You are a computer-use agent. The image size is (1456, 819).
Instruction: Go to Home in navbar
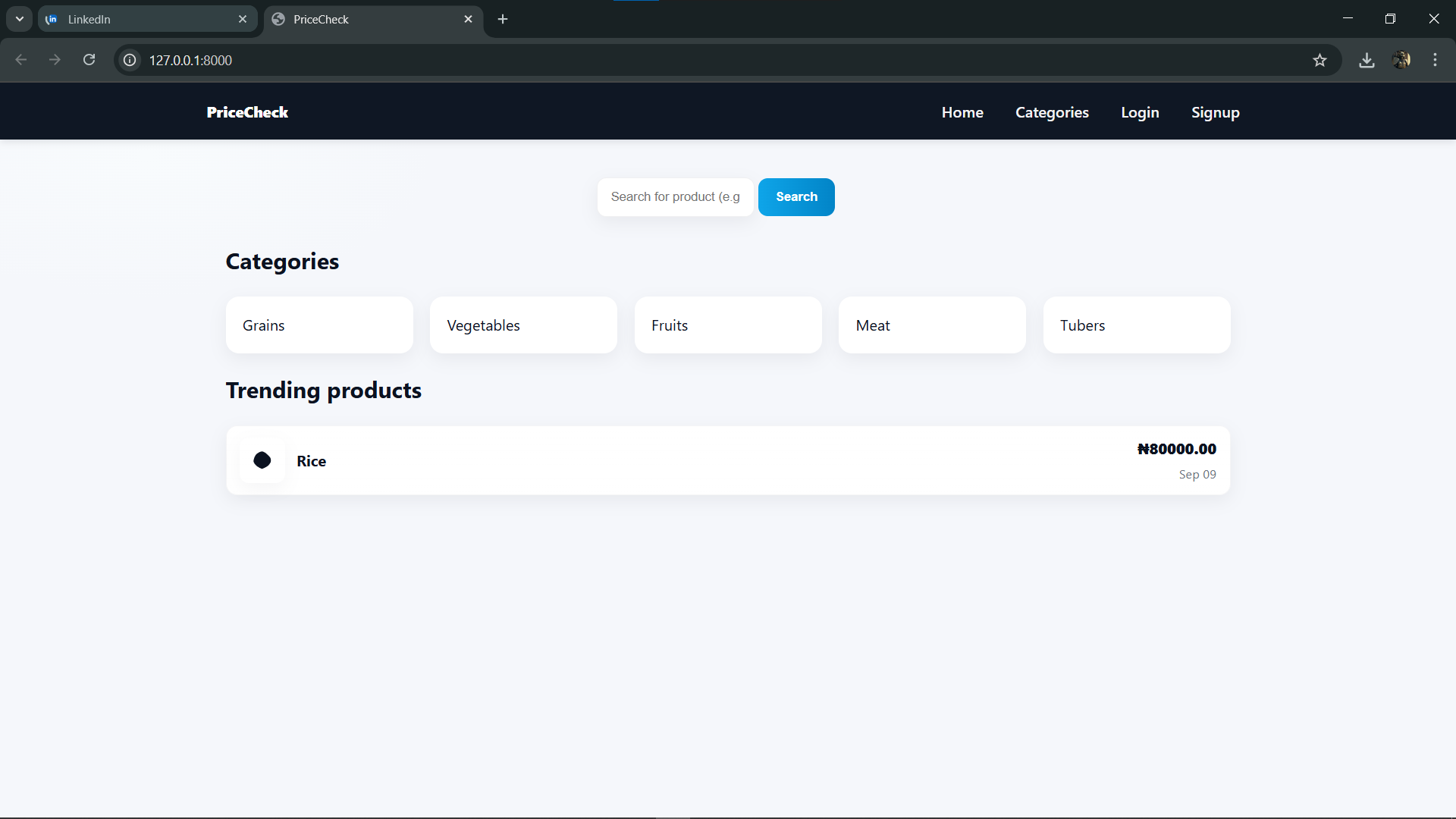point(962,112)
